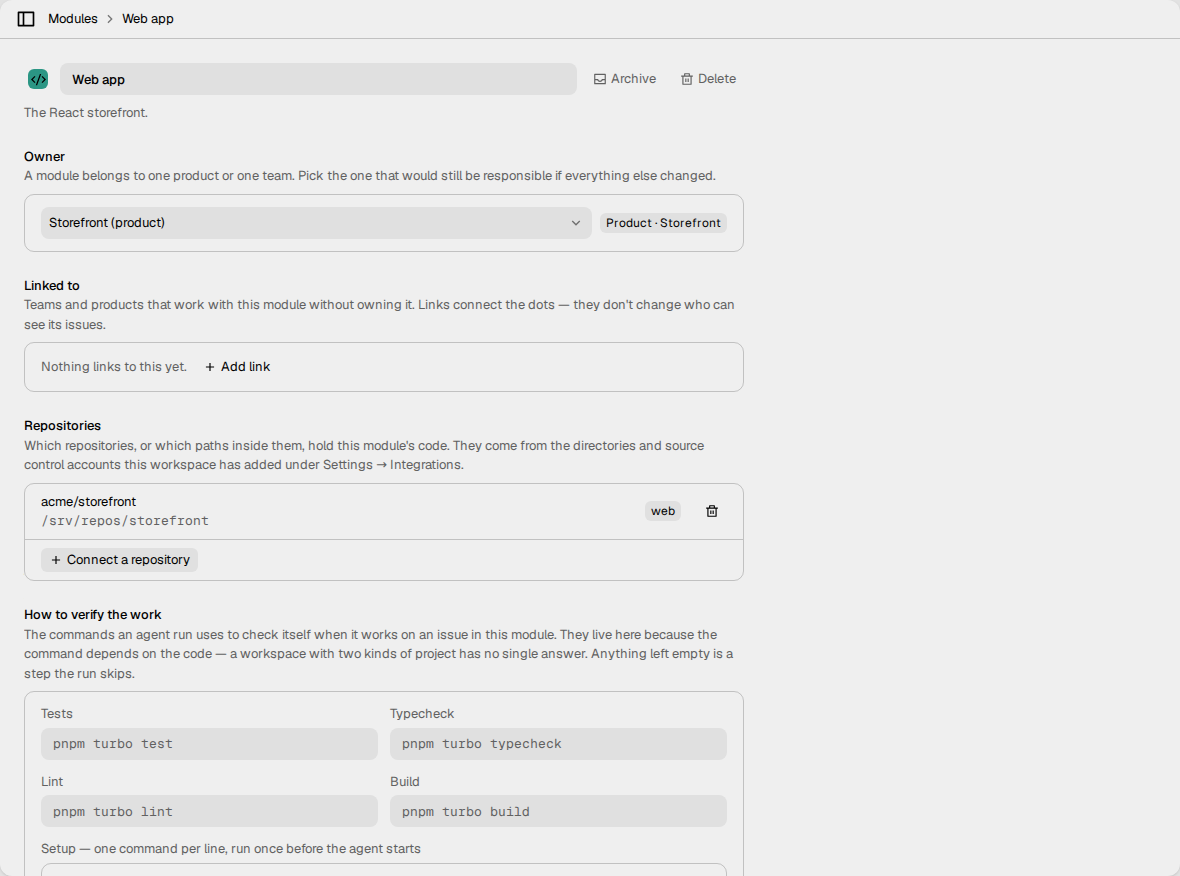Click the Product · Storefront badge
This screenshot has width=1180, height=876.
663,223
